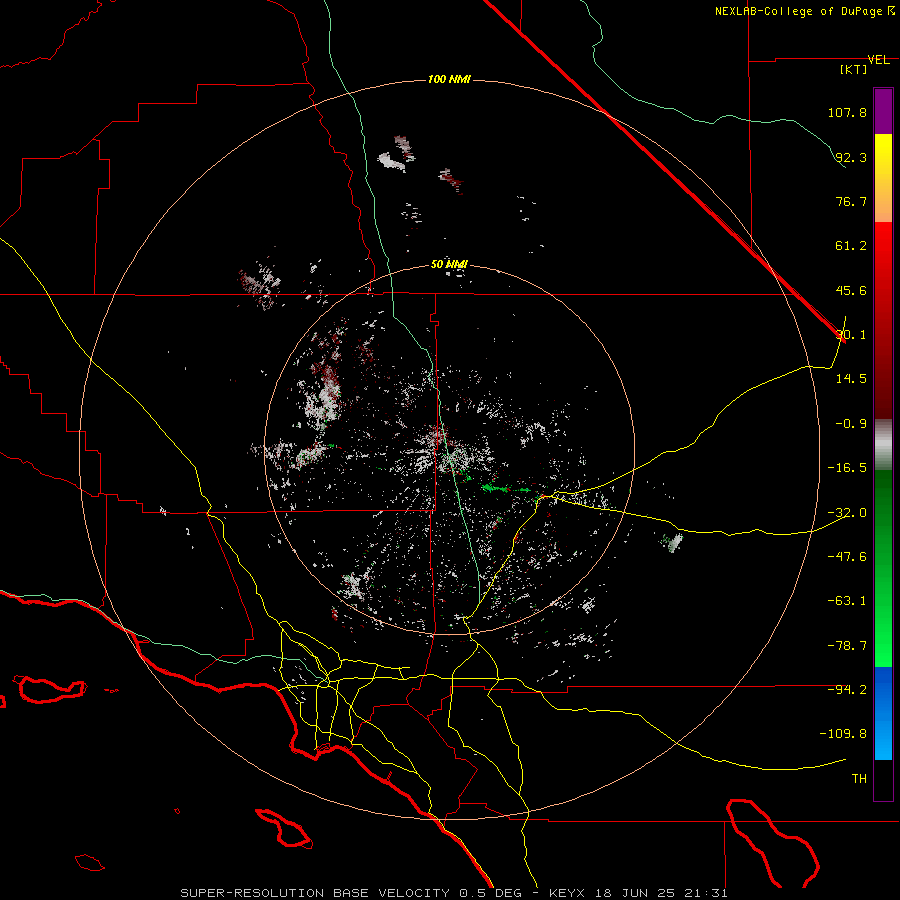Image resolution: width=900 pixels, height=900 pixels.
Task: Click the 107.8 velocity scale value
Action: tap(847, 112)
